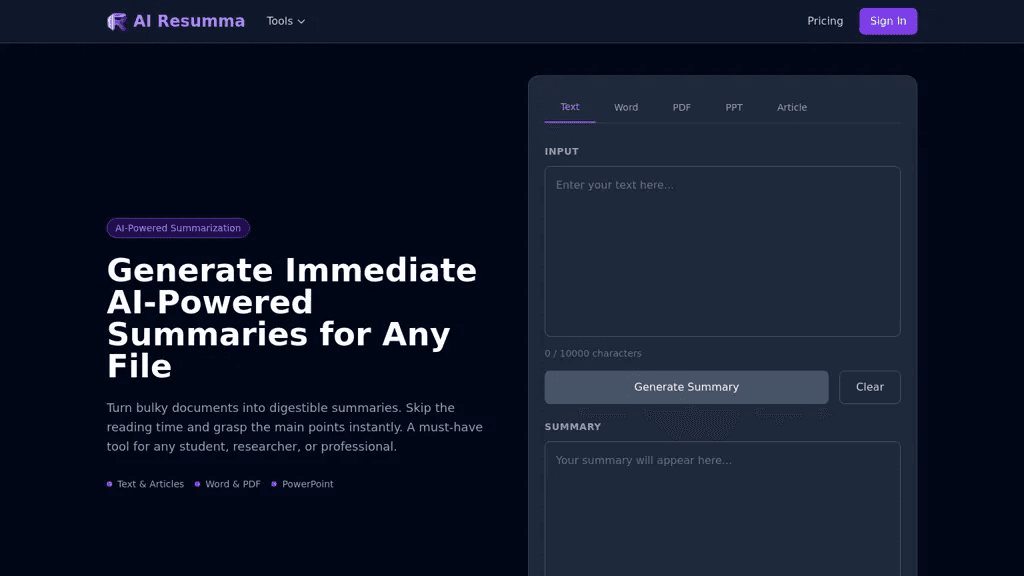This screenshot has width=1024, height=576.
Task: Switch to the Word tab
Action: pos(626,107)
